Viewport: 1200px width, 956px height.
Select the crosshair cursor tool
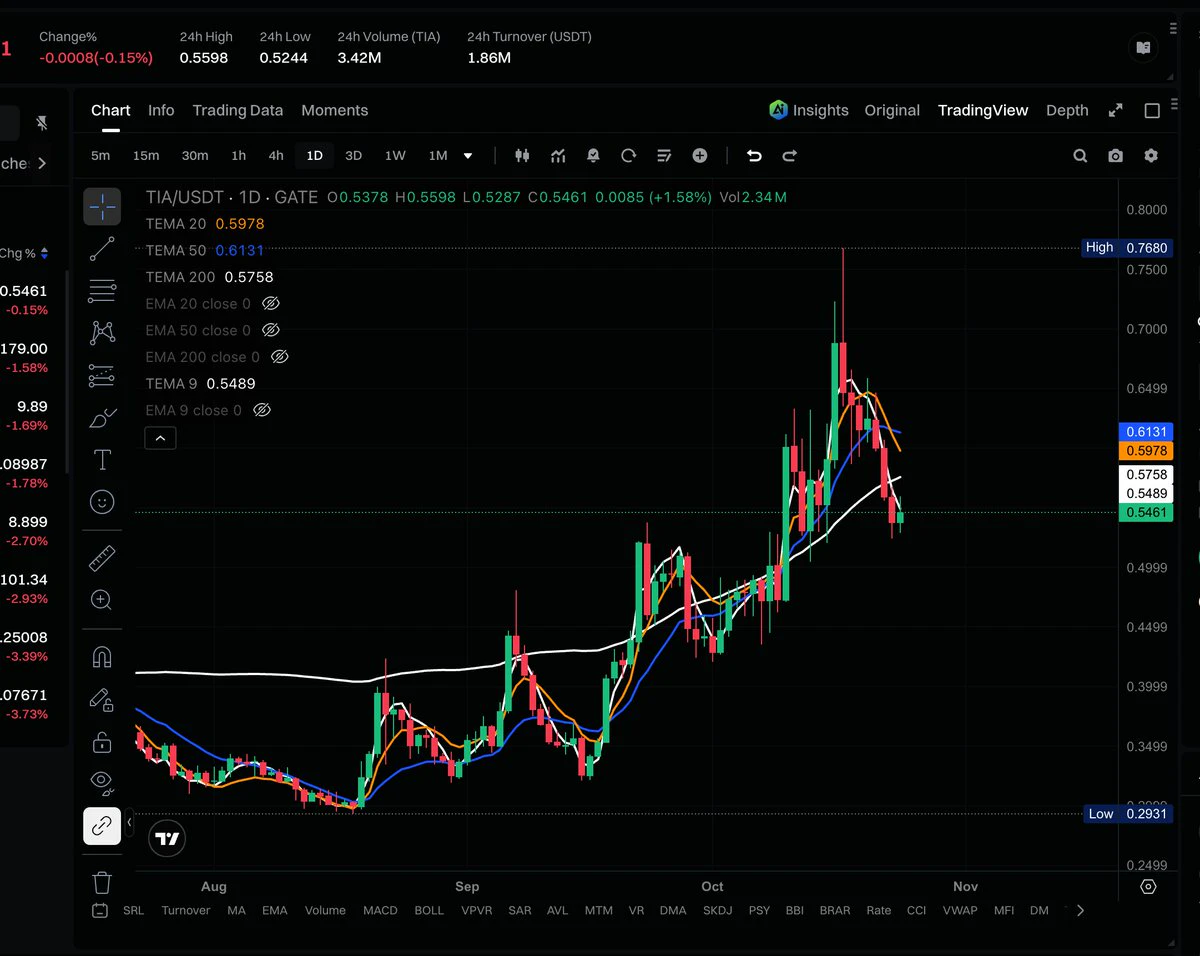tap(102, 207)
